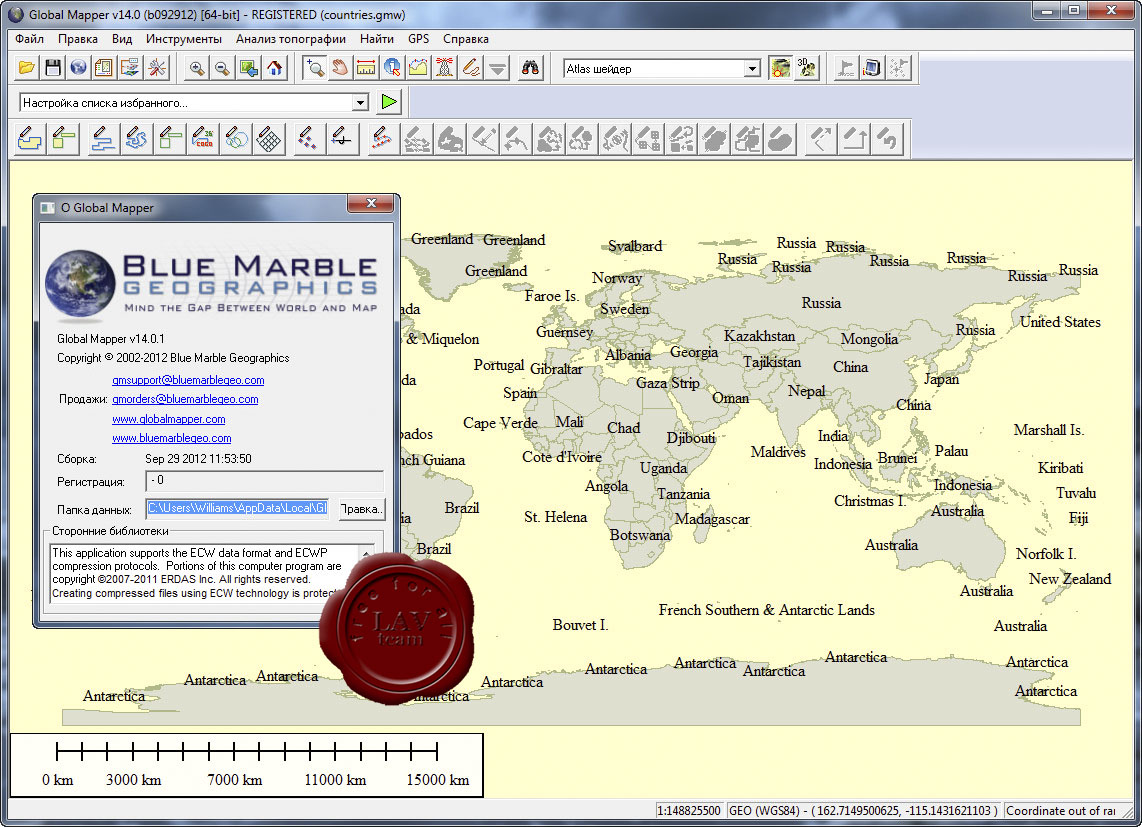Image resolution: width=1142 pixels, height=827 pixels.
Task: Click the Create Point Feature icon
Action: (308, 138)
